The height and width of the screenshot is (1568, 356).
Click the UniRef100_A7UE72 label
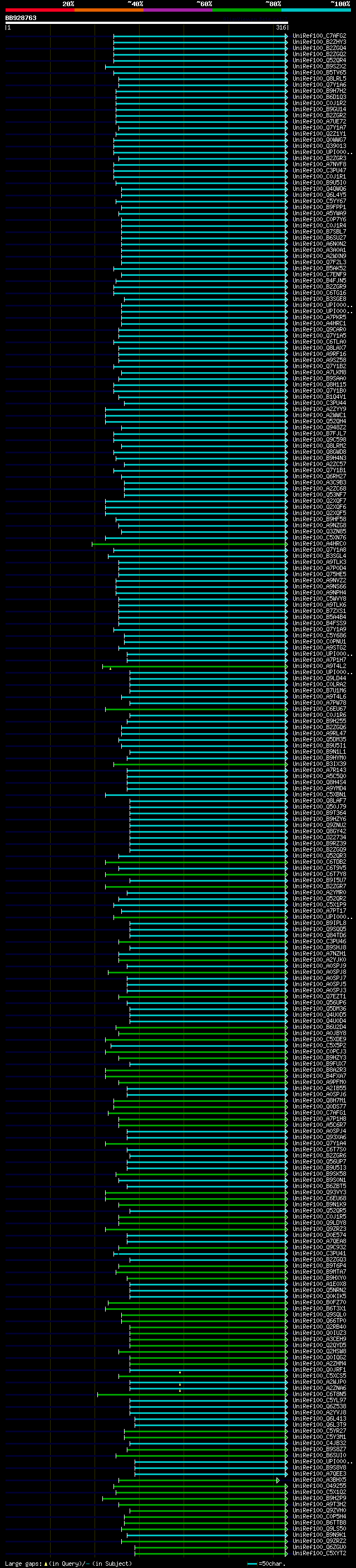(x=319, y=121)
